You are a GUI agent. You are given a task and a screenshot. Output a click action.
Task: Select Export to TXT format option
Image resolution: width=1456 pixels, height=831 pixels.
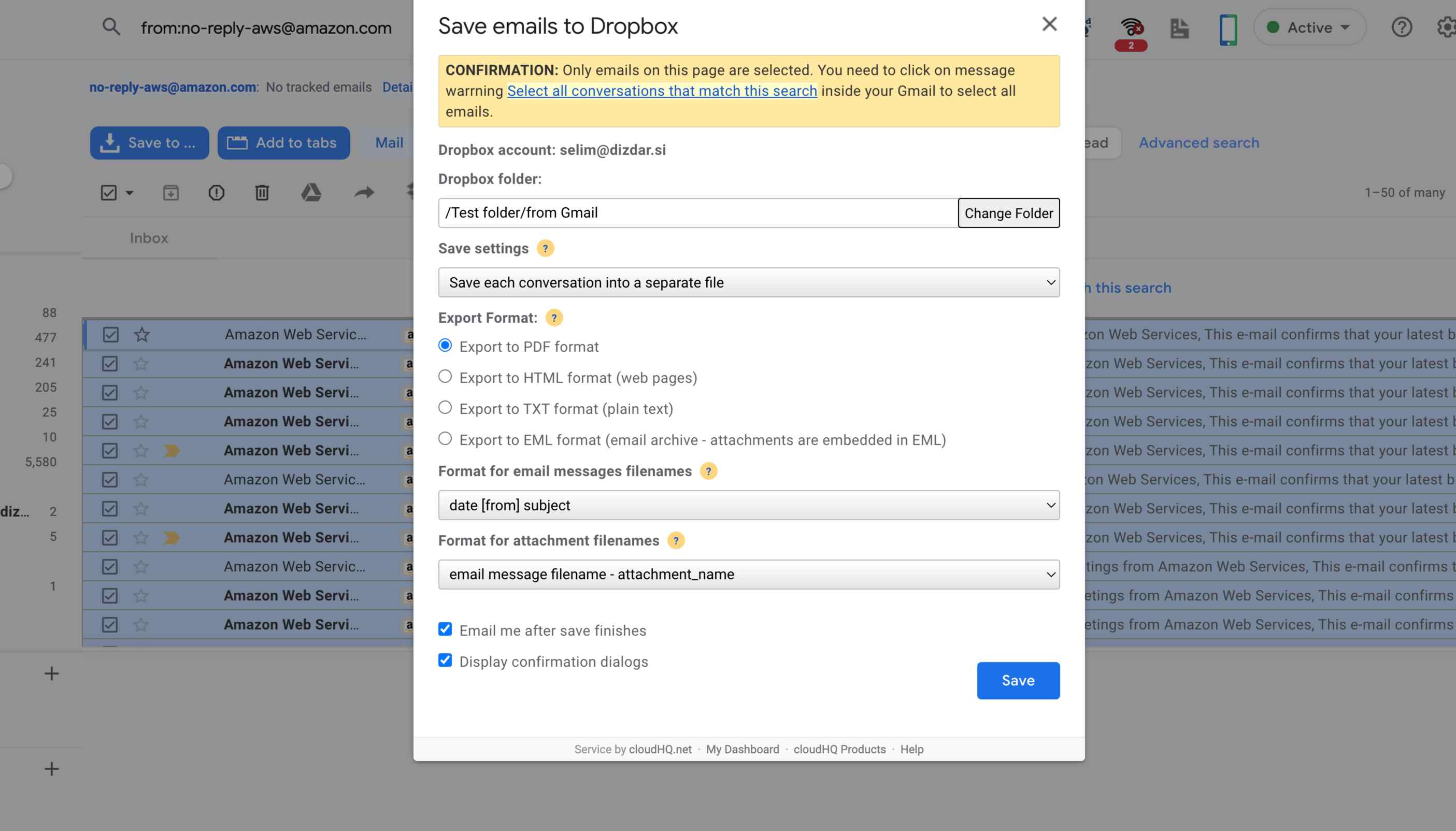click(x=445, y=408)
